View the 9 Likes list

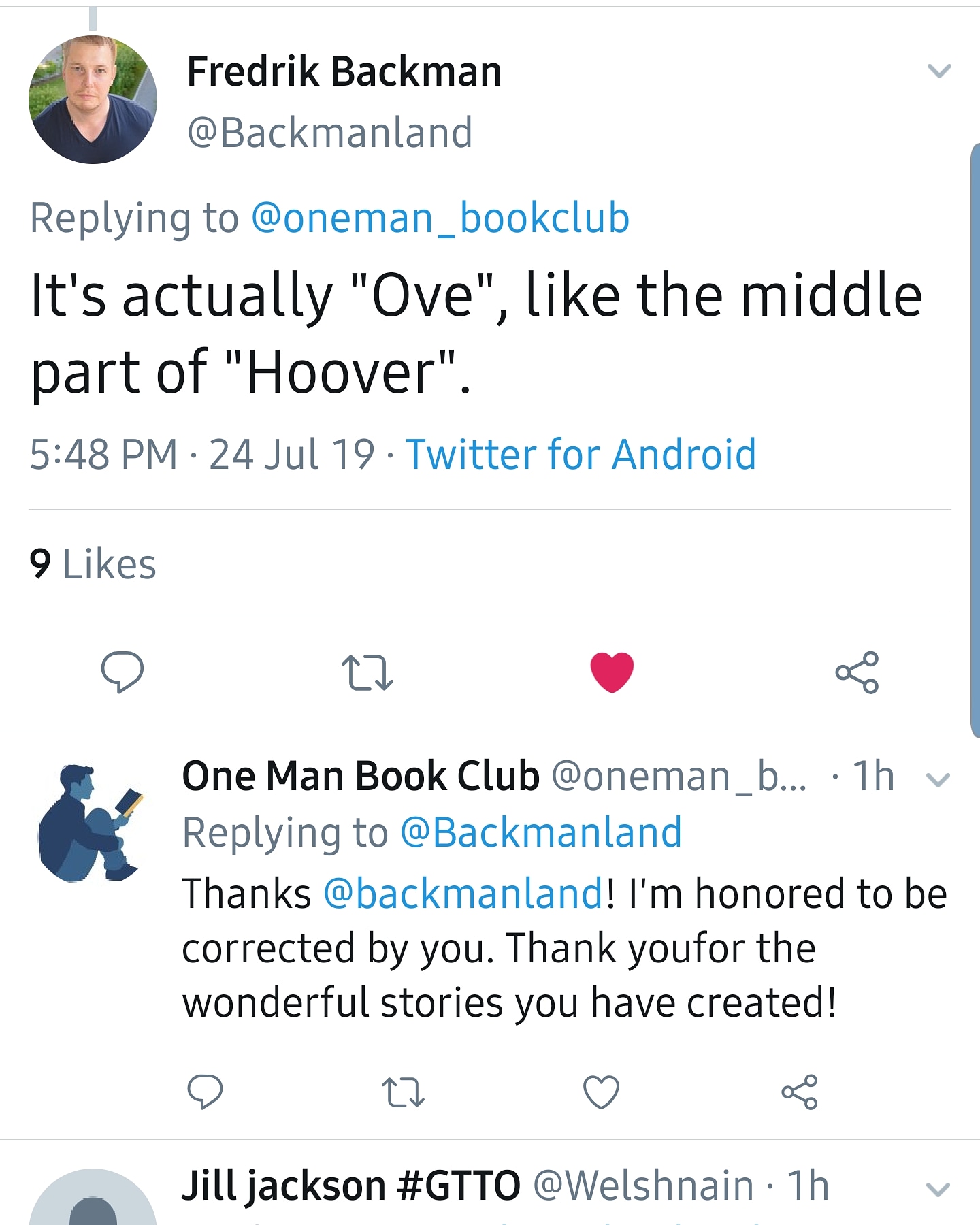[93, 564]
